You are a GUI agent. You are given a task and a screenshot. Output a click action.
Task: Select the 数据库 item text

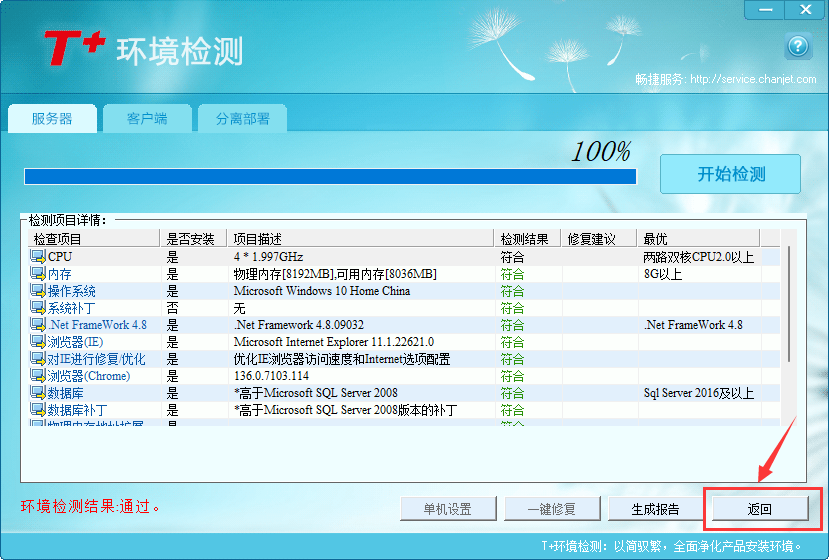(66, 393)
